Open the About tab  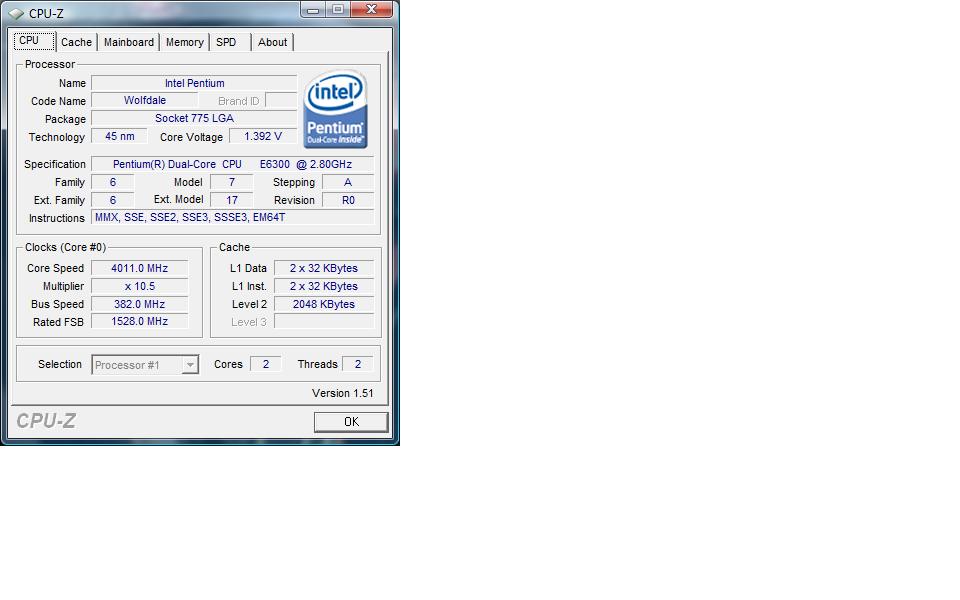pyautogui.click(x=272, y=42)
